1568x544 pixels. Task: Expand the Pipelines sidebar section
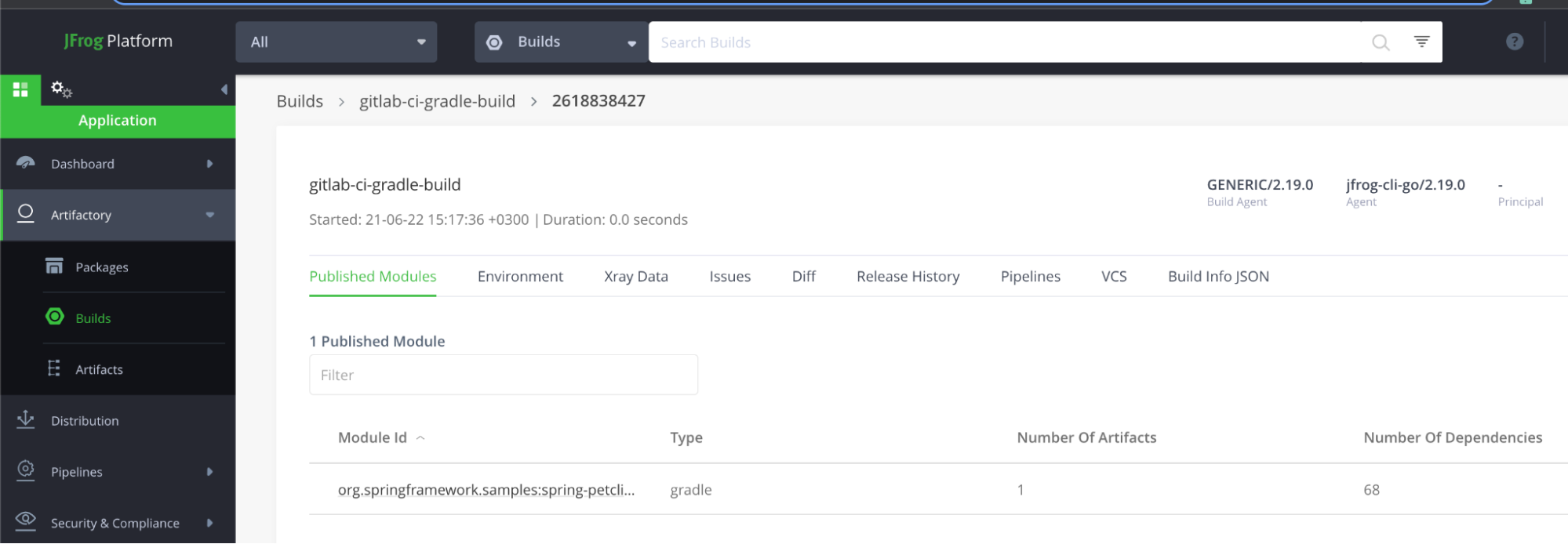[x=118, y=472]
